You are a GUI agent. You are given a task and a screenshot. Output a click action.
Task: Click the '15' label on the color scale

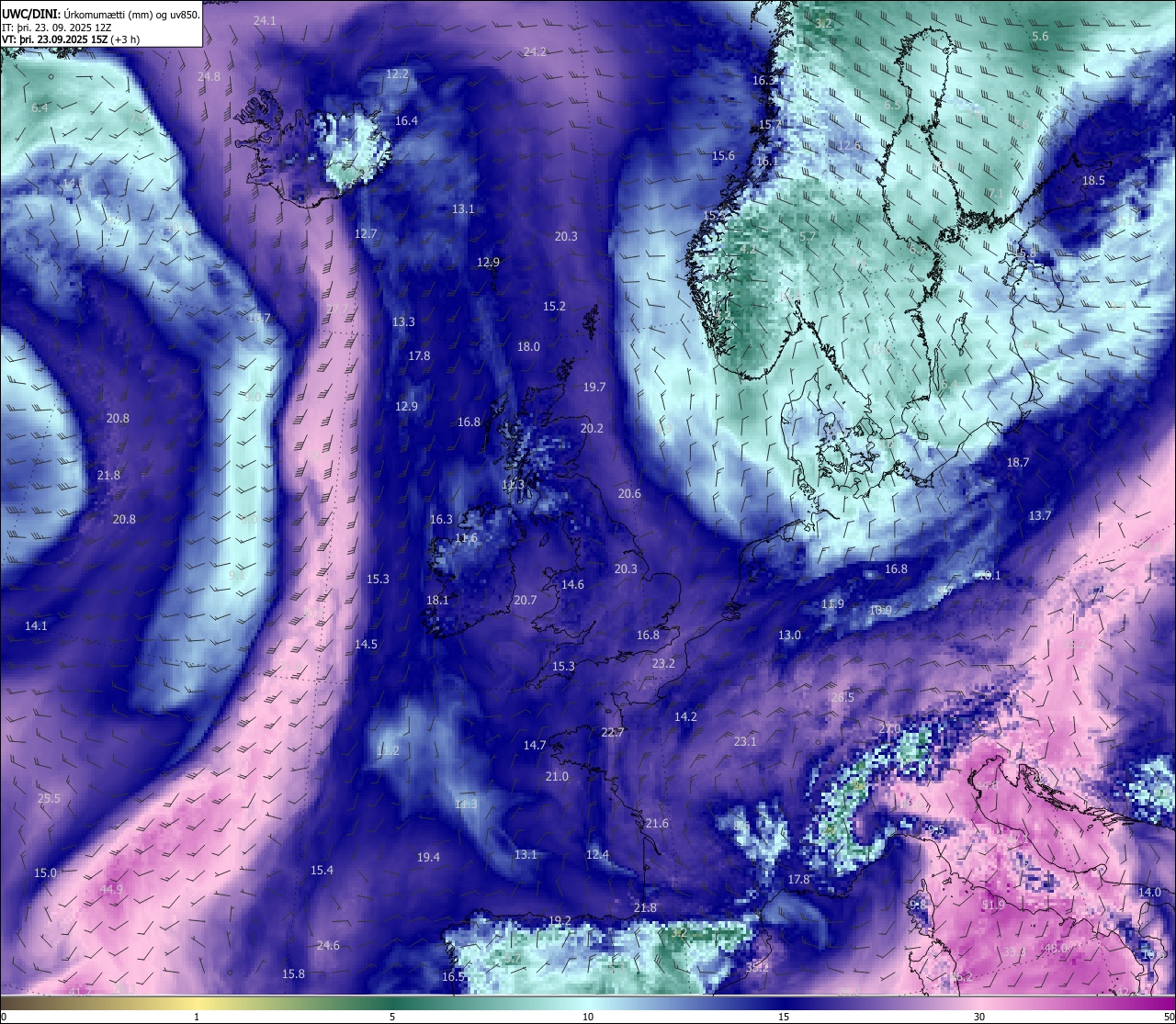(x=783, y=1017)
